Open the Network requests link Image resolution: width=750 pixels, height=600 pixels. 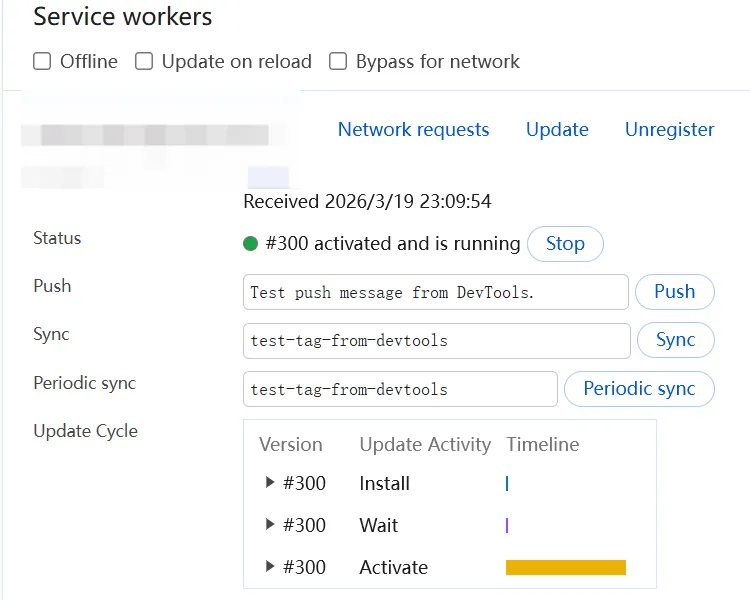(x=413, y=130)
